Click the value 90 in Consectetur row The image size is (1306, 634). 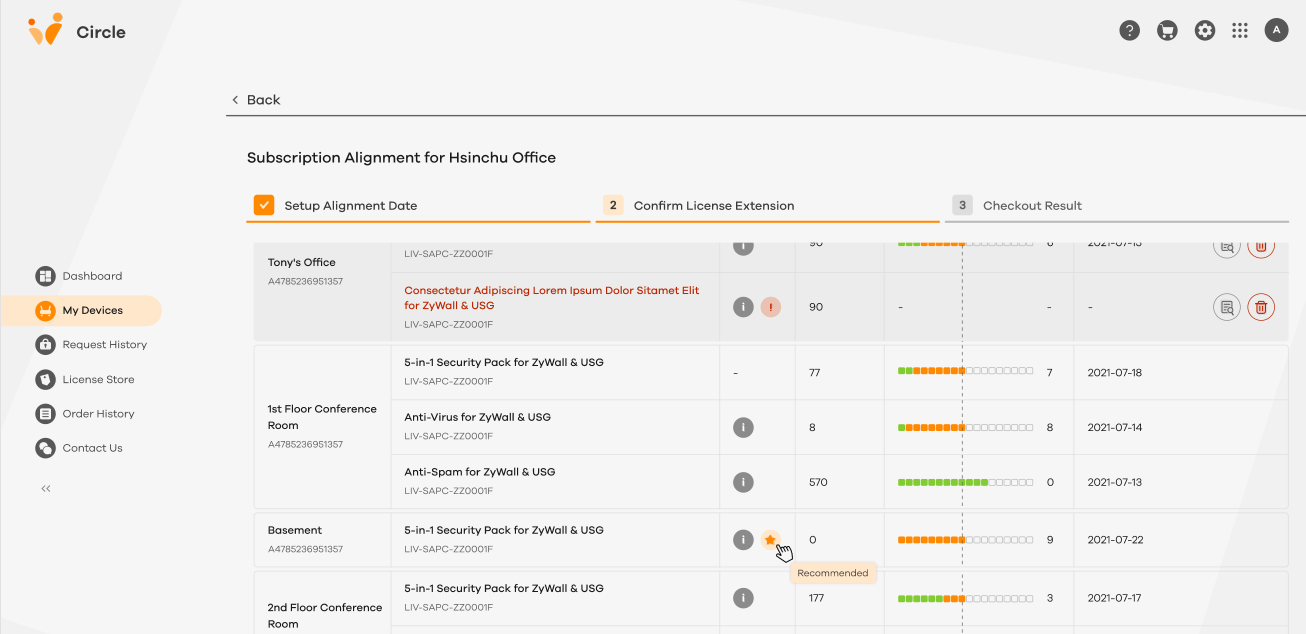[x=816, y=307]
